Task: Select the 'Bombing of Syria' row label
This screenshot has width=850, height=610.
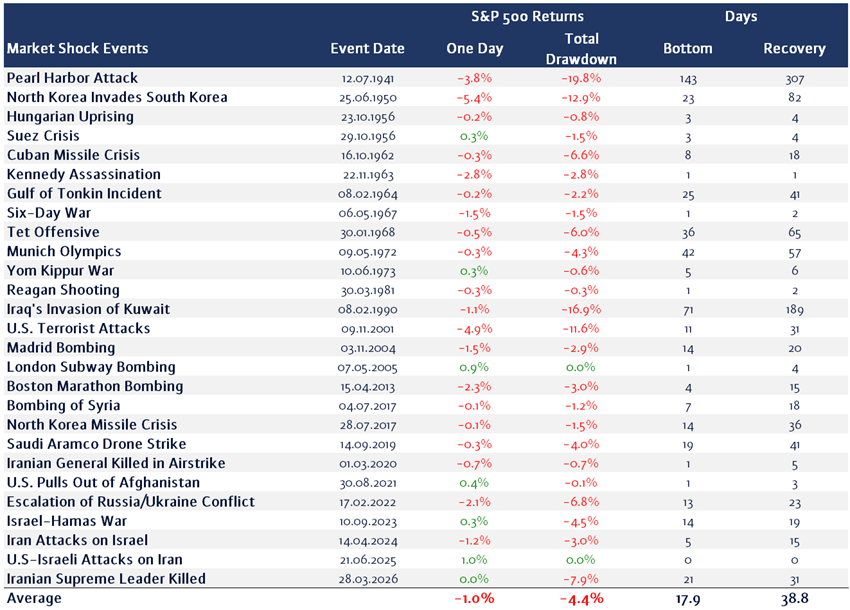Action: 63,406
